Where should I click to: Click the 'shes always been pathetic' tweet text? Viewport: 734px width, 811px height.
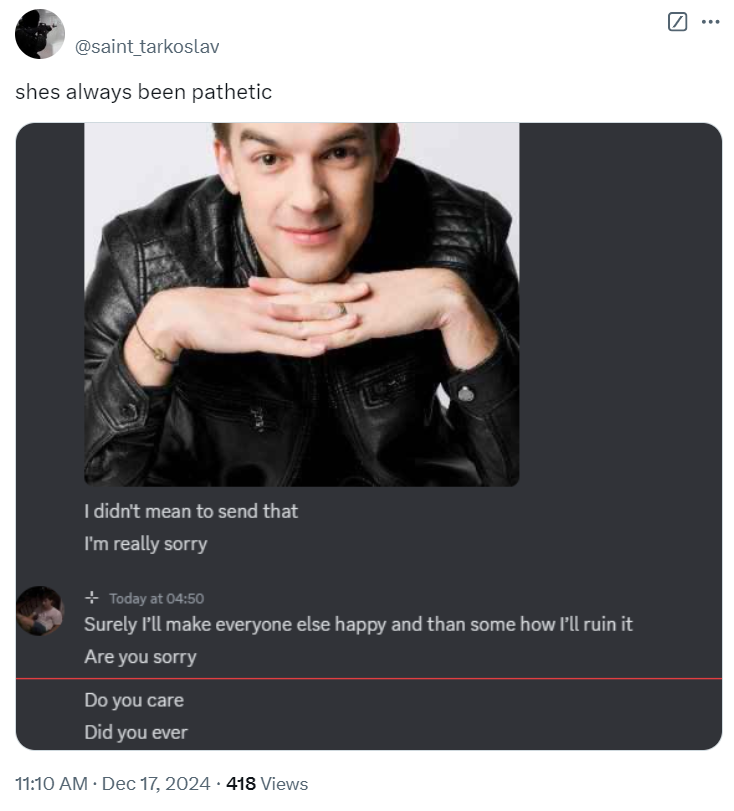coord(143,92)
